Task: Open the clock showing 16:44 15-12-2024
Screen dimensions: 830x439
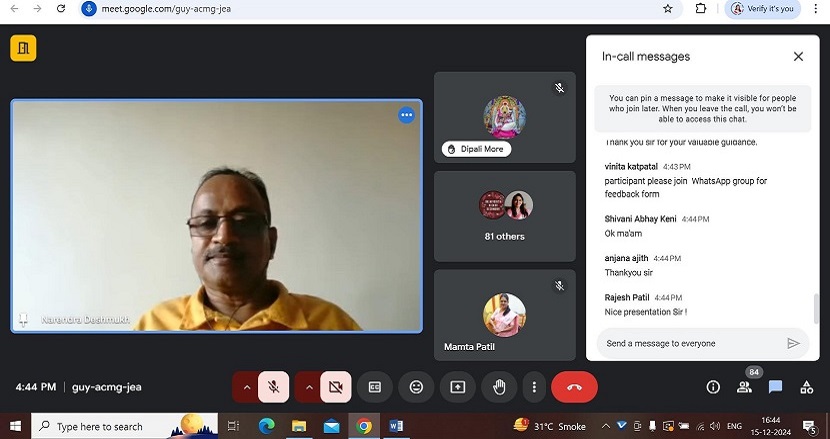Action: [x=770, y=426]
